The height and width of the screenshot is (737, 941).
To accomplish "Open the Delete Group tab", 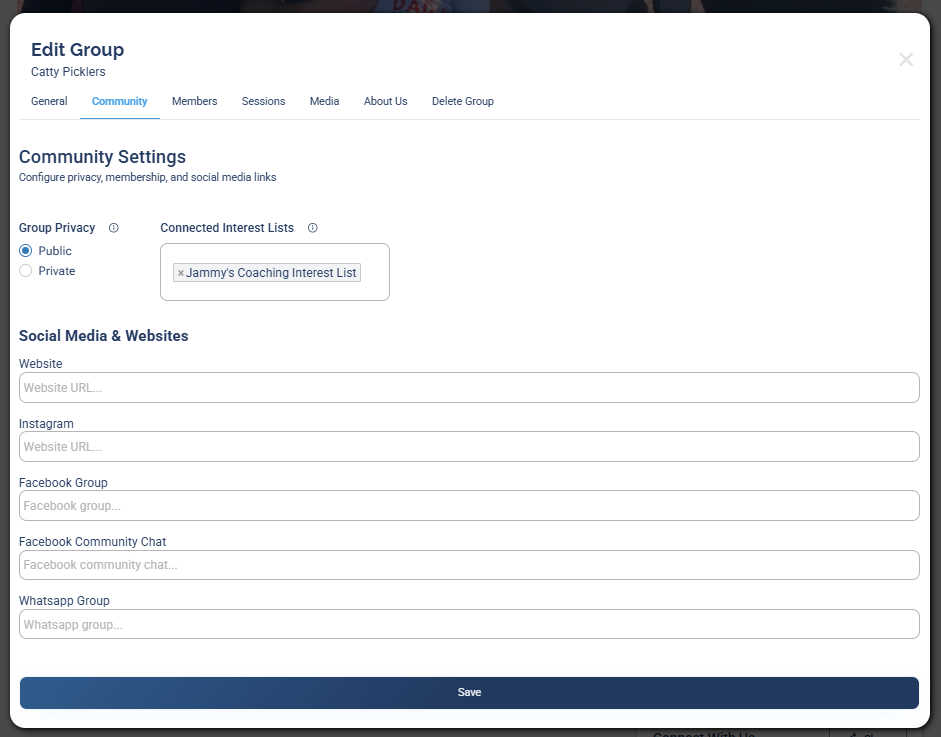I will [x=463, y=101].
